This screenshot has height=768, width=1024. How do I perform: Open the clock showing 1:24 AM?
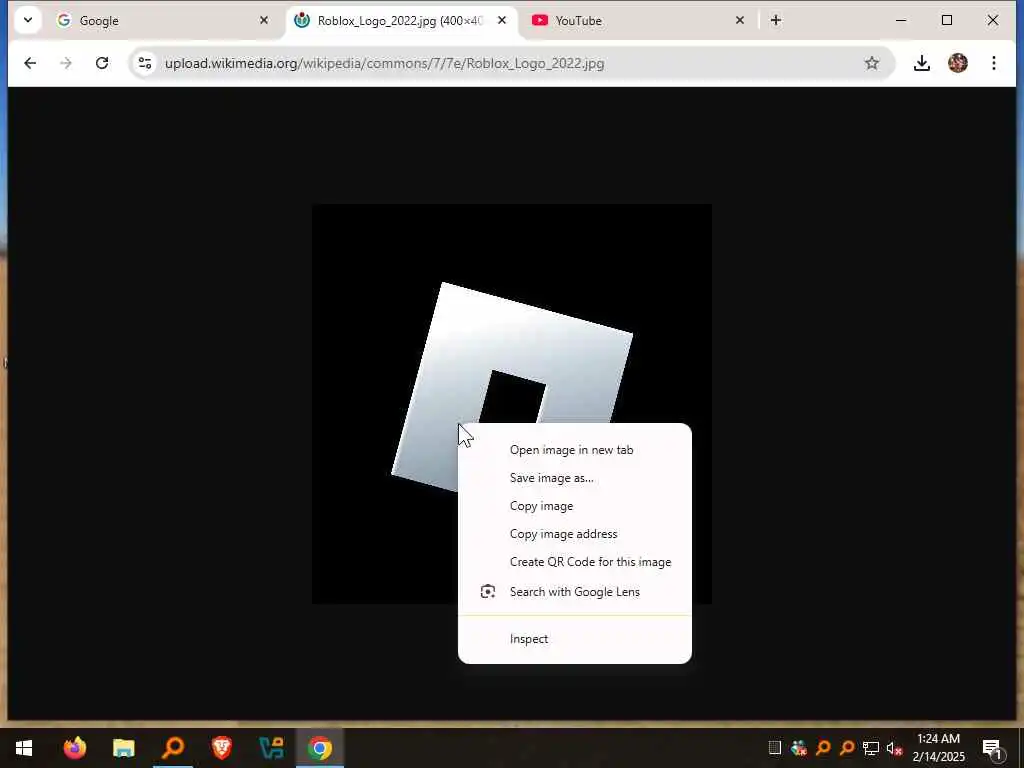[x=938, y=748]
